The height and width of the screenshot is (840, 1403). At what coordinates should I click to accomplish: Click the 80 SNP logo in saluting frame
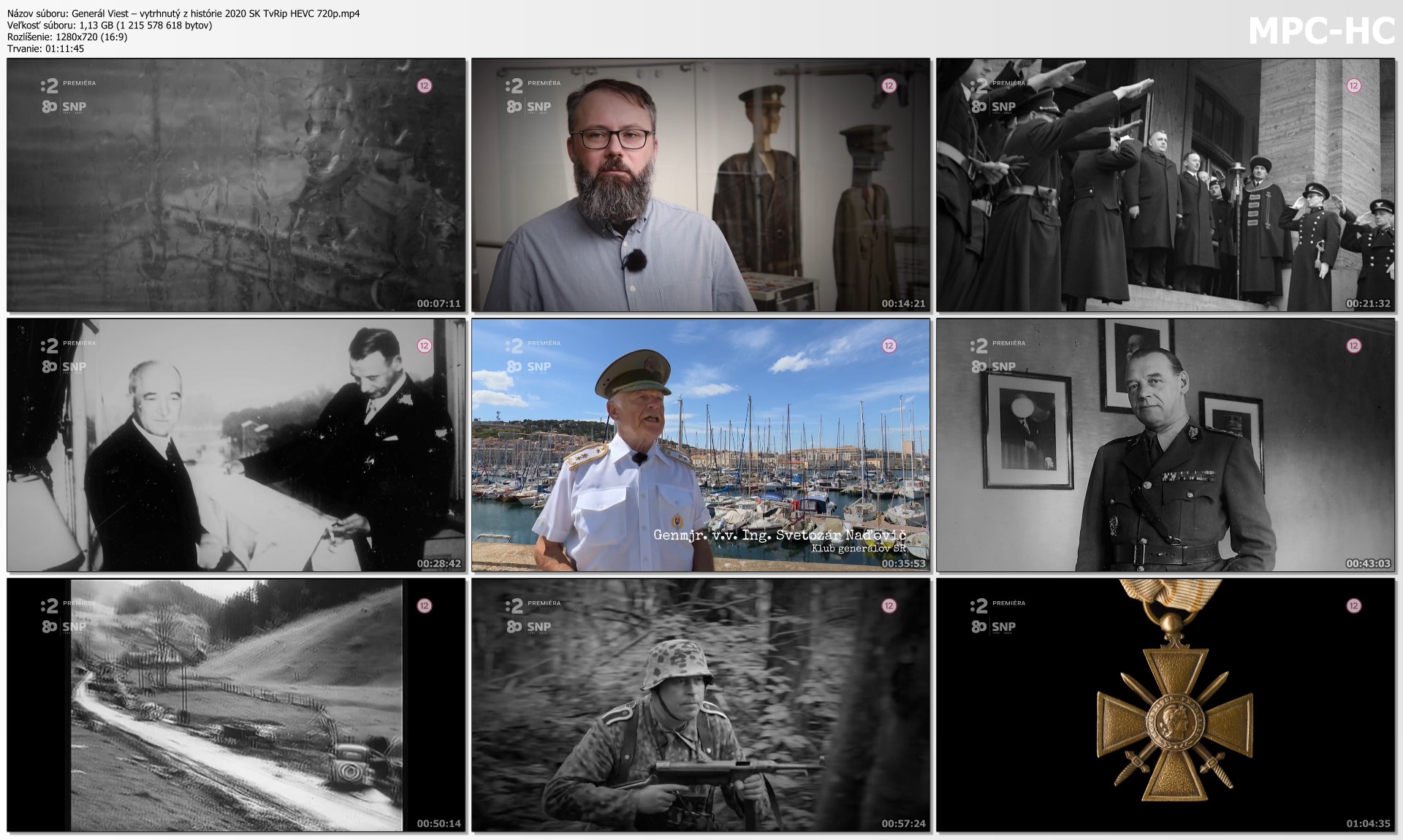tap(994, 107)
